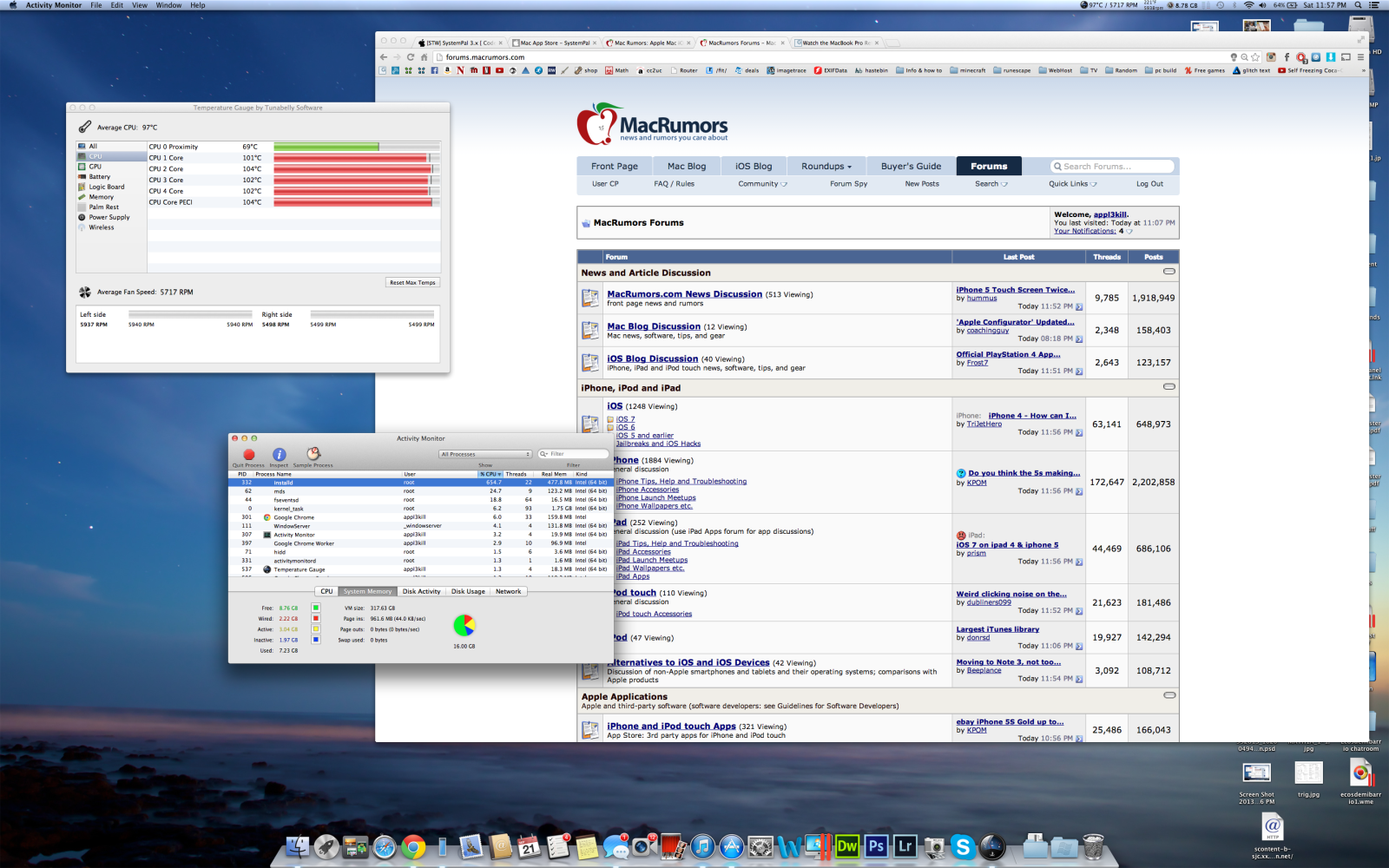This screenshot has width=1389, height=868.
Task: Bookmark this page with the star icon
Action: [x=1254, y=57]
